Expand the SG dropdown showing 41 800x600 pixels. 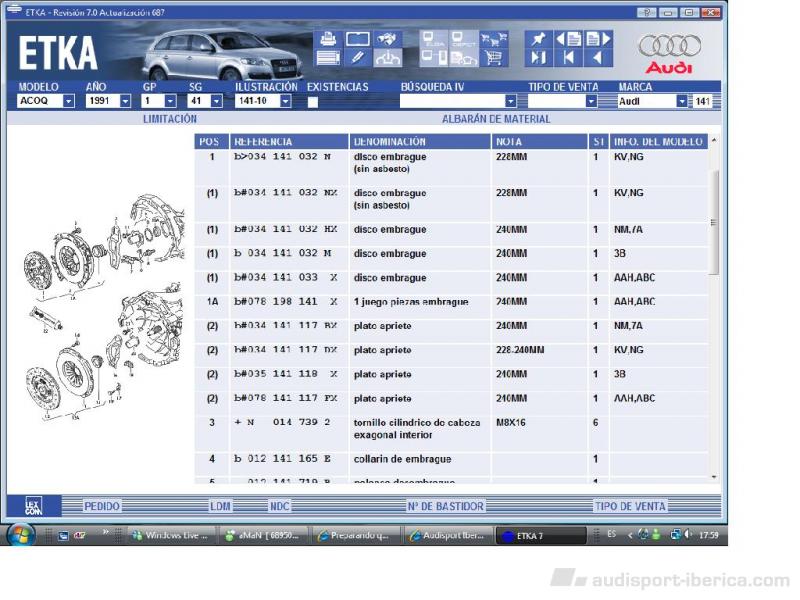pos(216,101)
